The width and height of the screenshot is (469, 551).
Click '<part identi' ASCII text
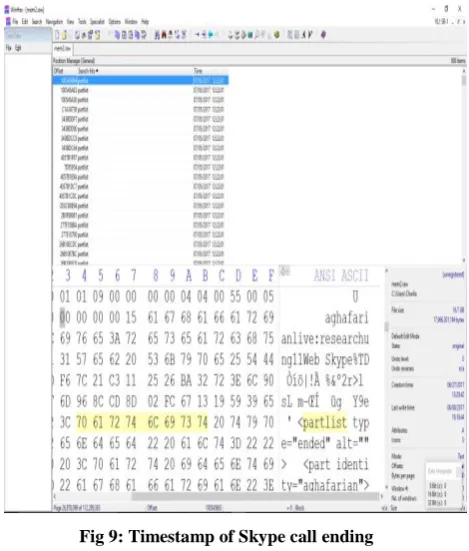pyautogui.click(x=336, y=465)
